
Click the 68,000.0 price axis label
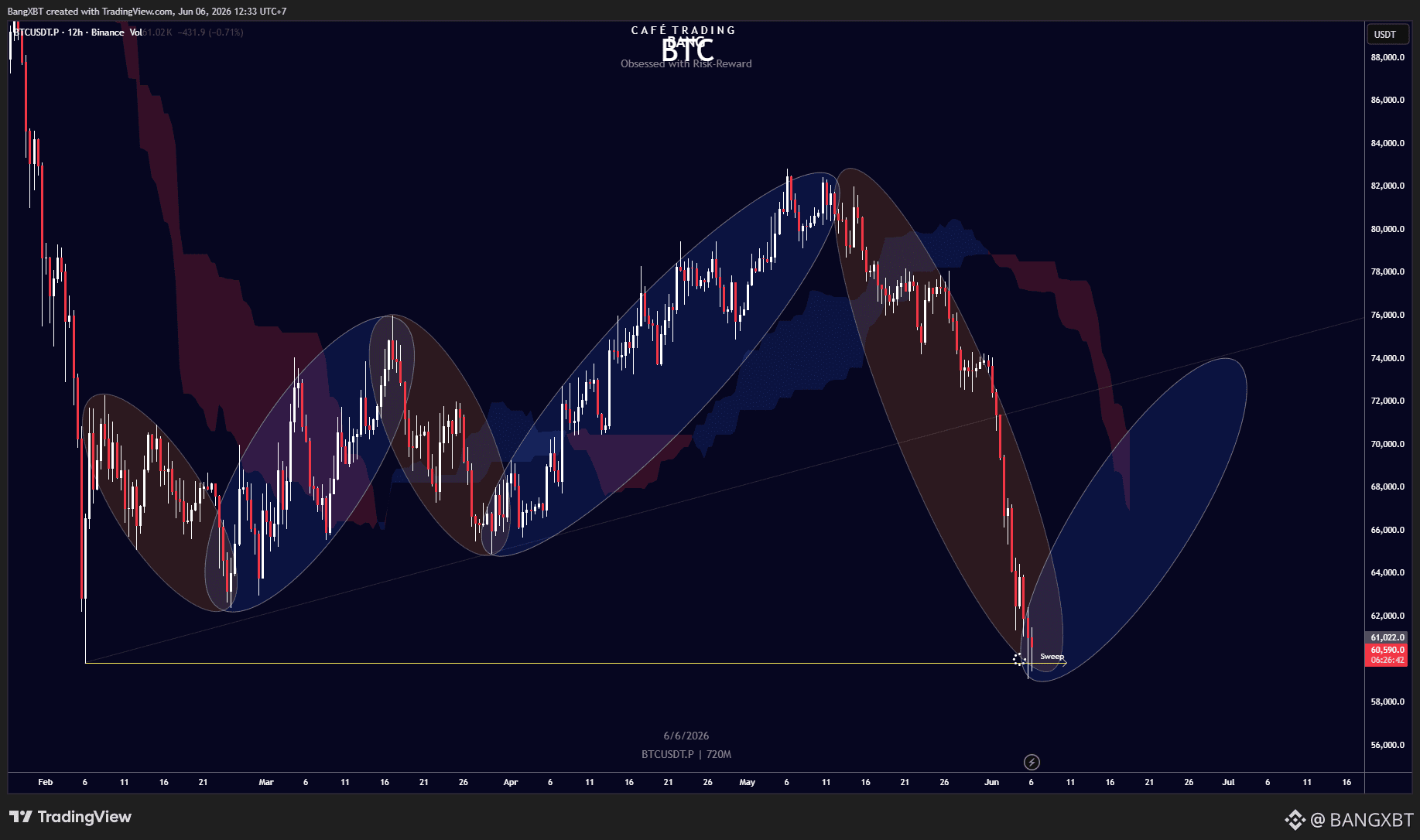pyautogui.click(x=1387, y=487)
